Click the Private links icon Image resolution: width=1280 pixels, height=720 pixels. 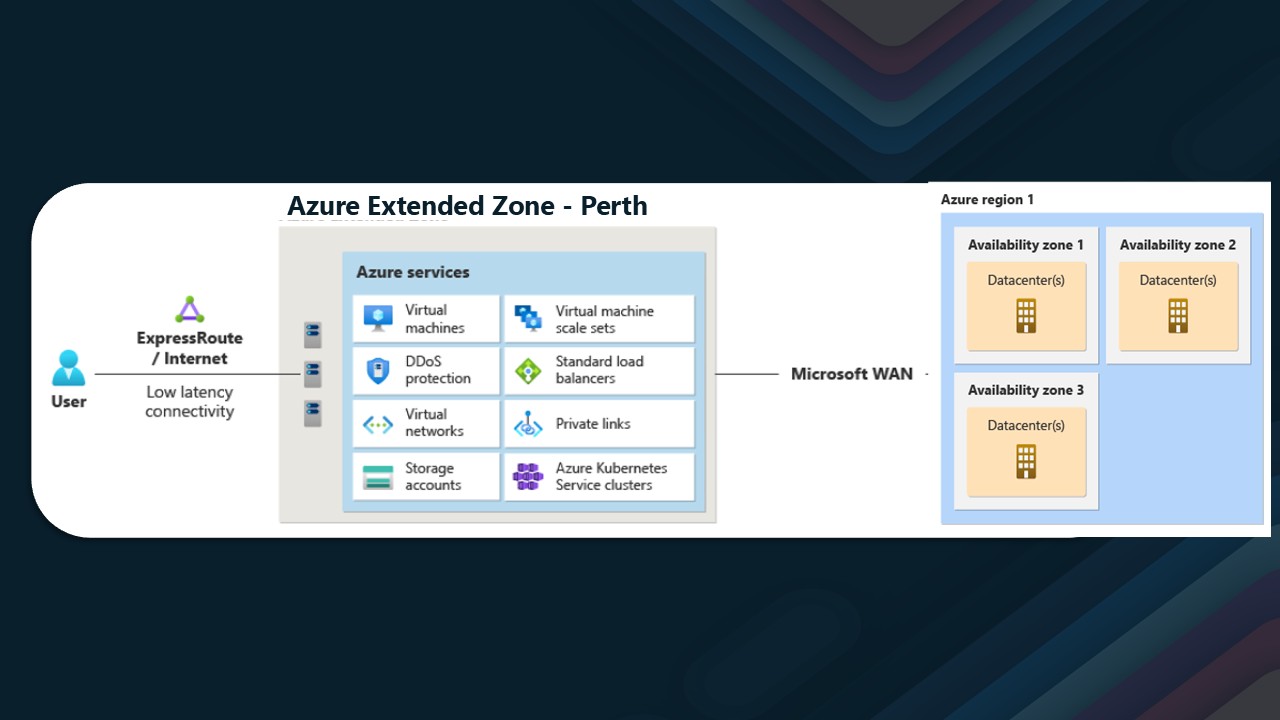coord(528,424)
